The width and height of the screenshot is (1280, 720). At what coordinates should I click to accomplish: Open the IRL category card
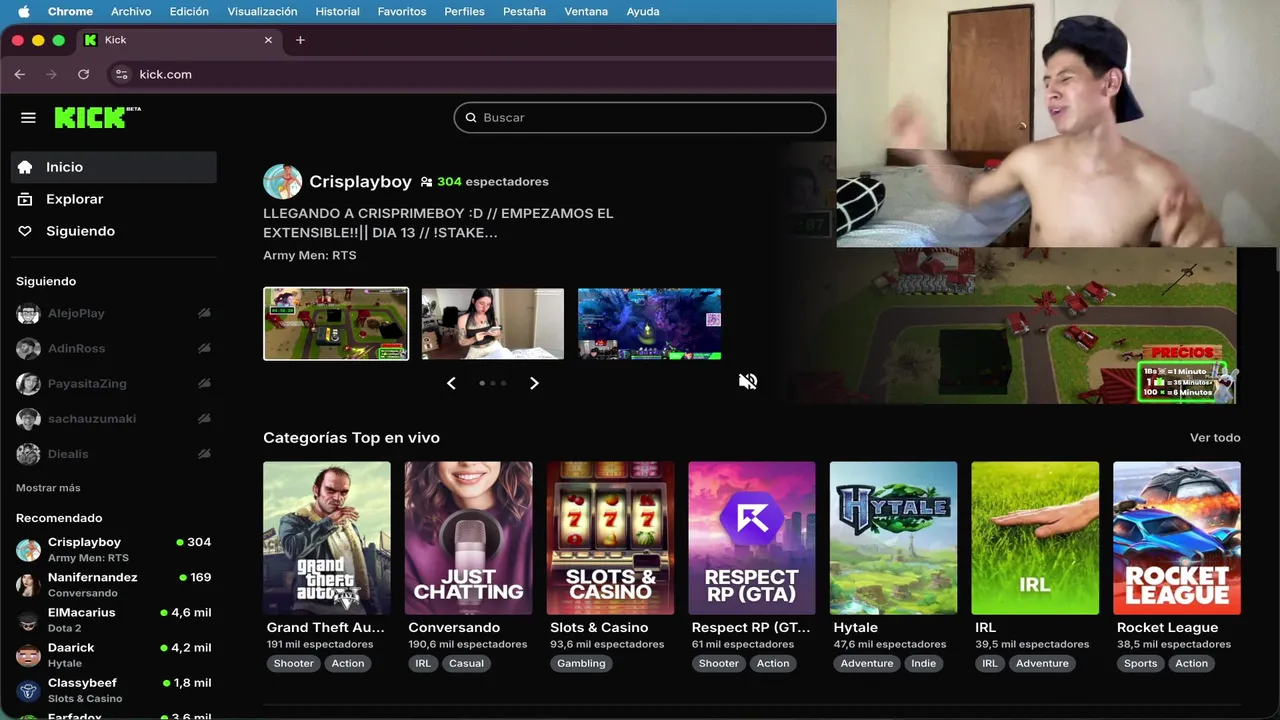[x=1035, y=538]
